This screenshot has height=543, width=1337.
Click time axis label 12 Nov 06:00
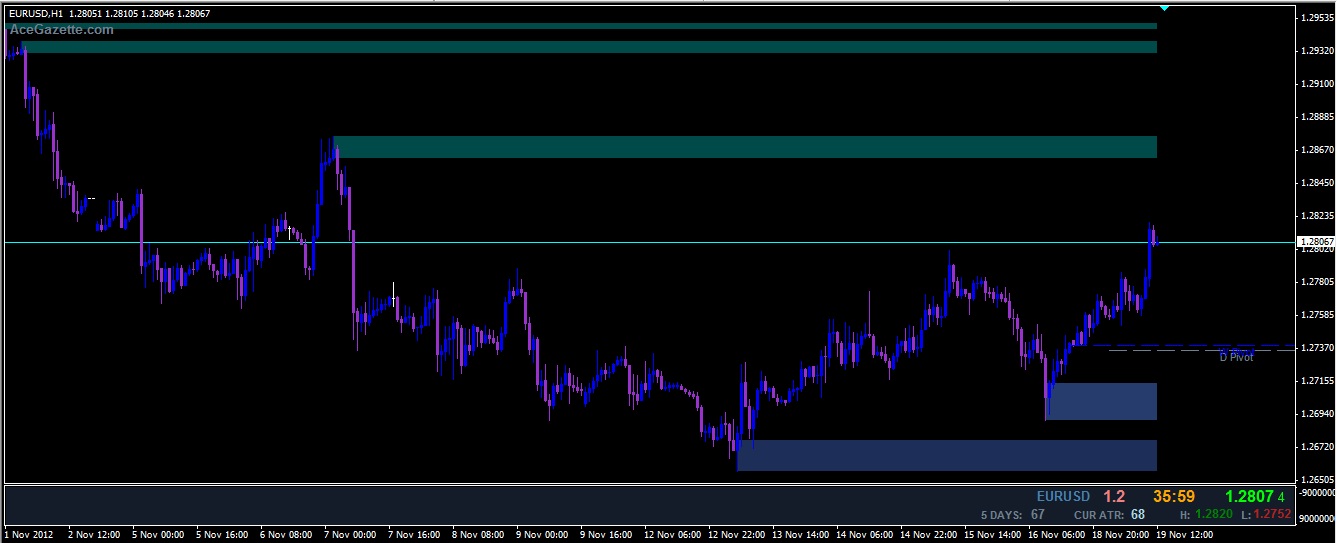[672, 535]
